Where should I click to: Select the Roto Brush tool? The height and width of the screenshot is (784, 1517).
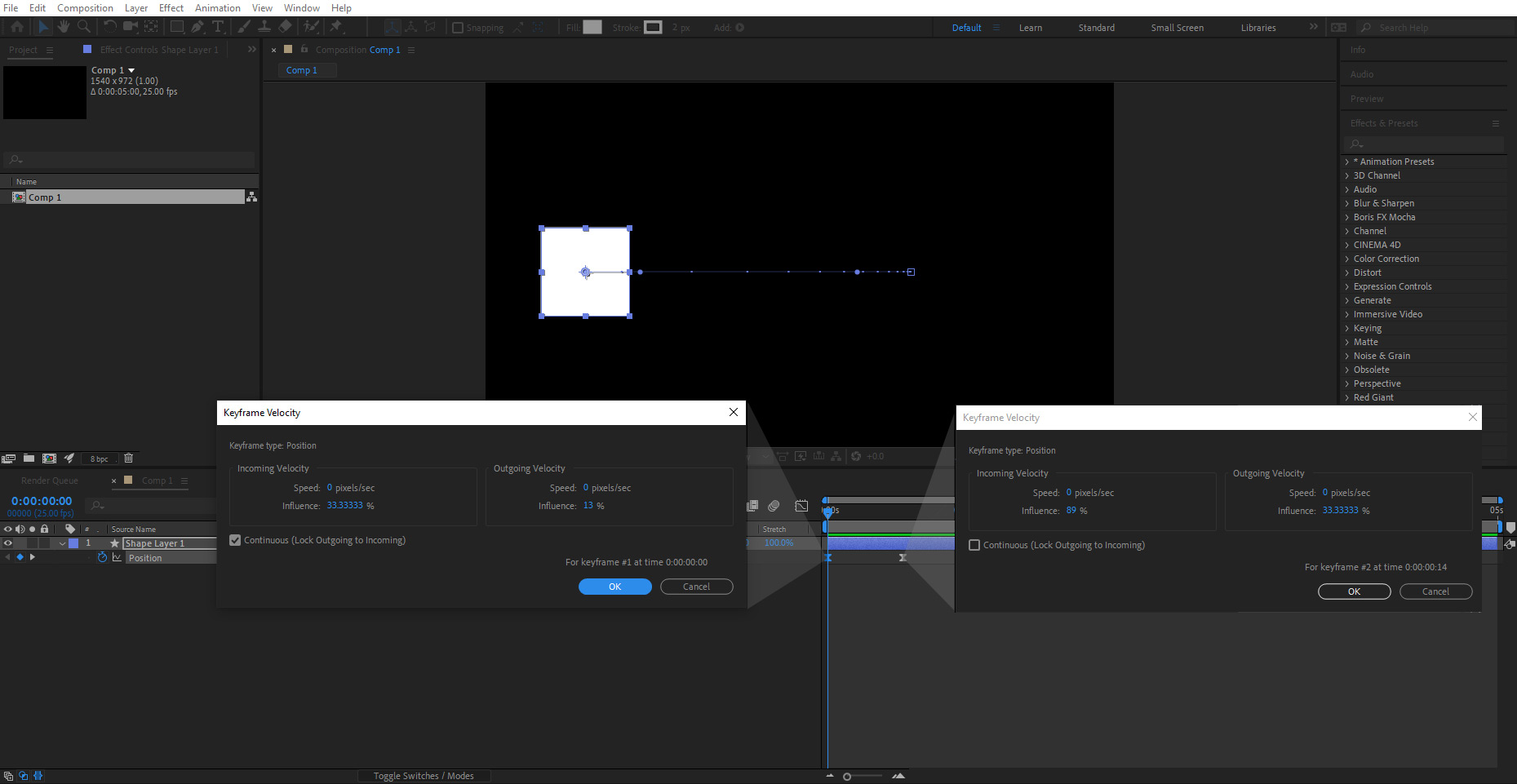coord(311,27)
